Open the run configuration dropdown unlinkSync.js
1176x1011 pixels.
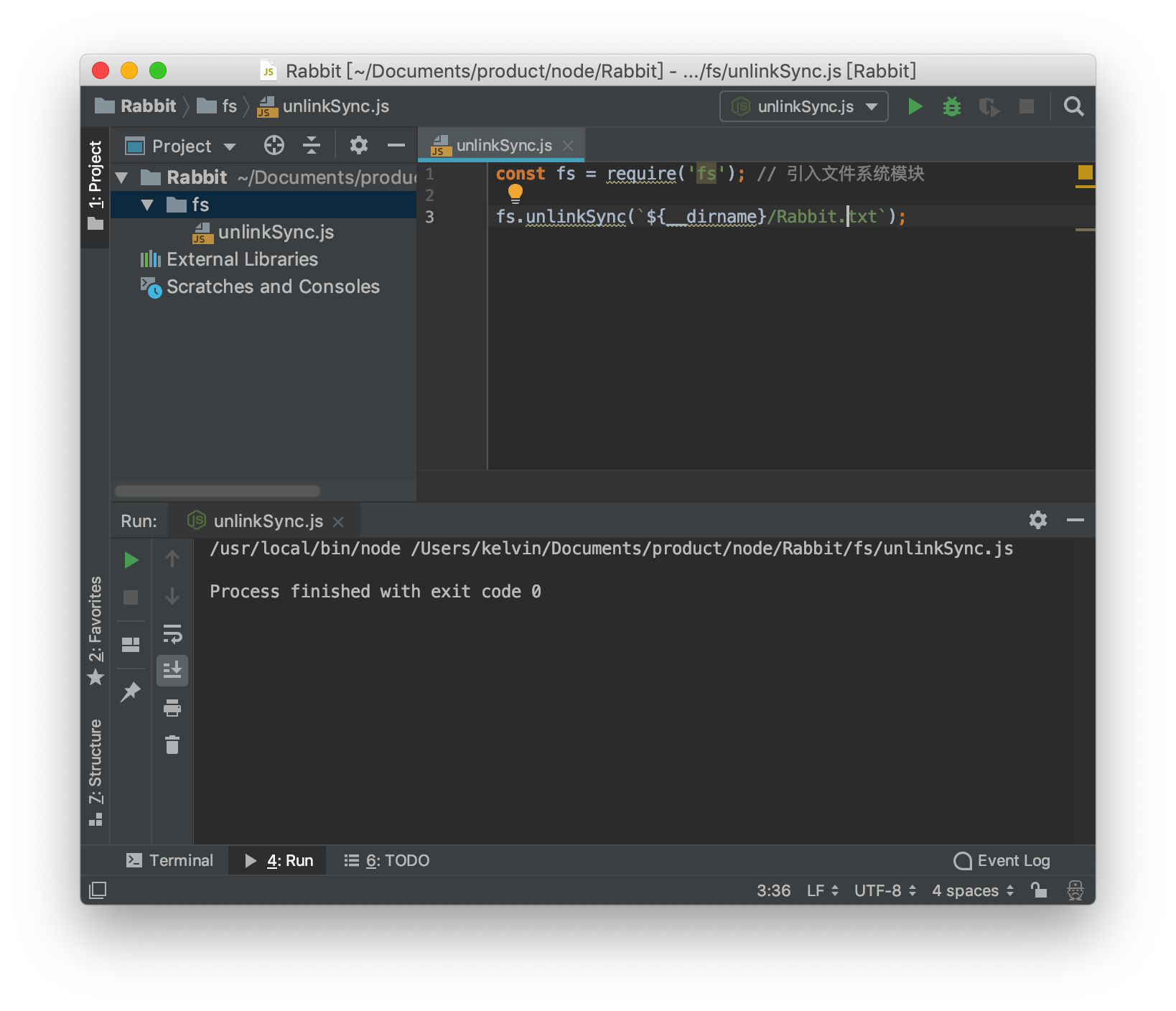point(804,106)
